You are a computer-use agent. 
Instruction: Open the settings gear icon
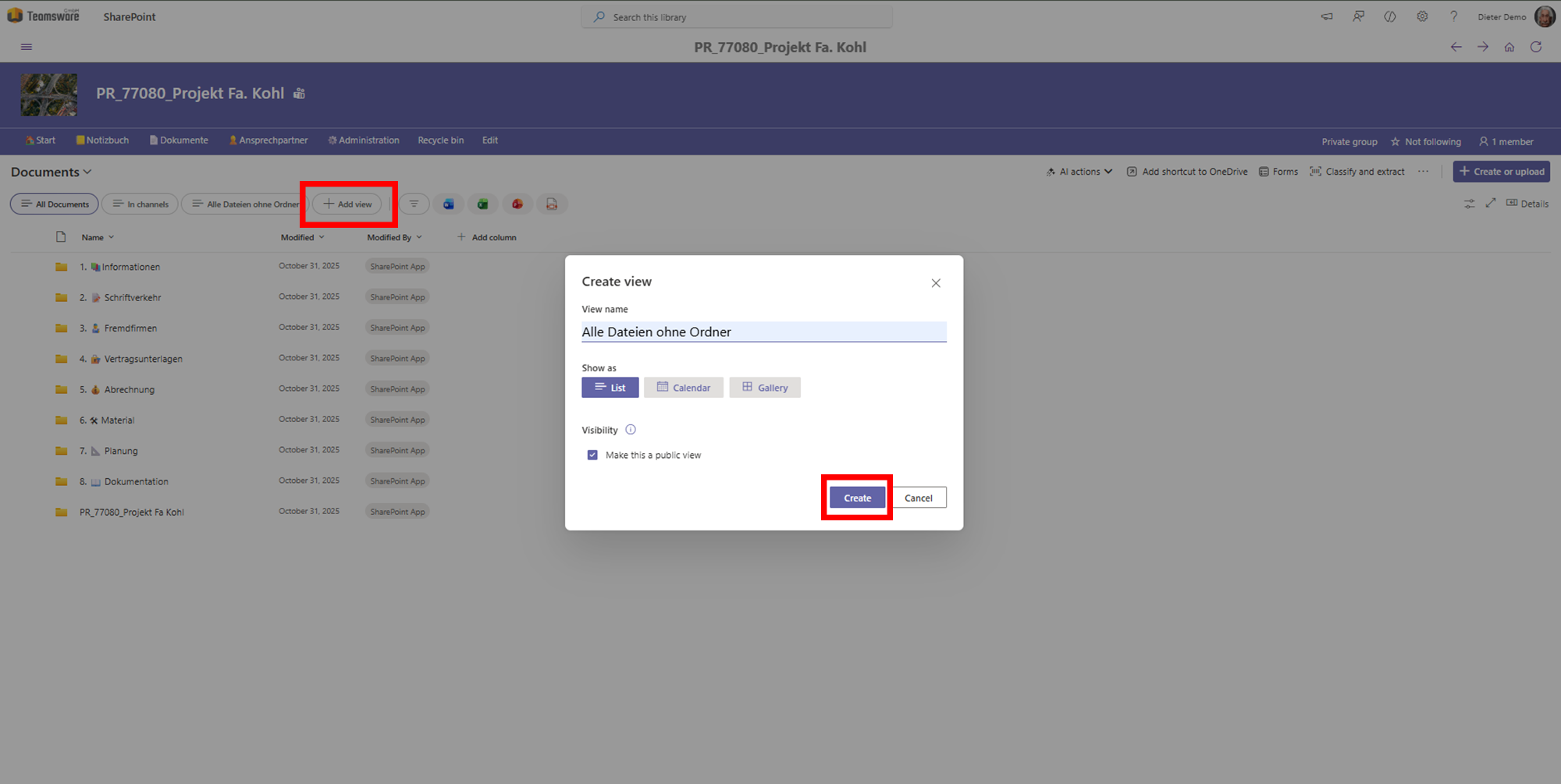(1422, 16)
